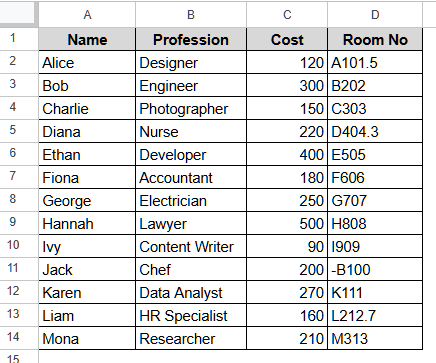
Task: Select the cell containing Mona
Action: point(87,338)
